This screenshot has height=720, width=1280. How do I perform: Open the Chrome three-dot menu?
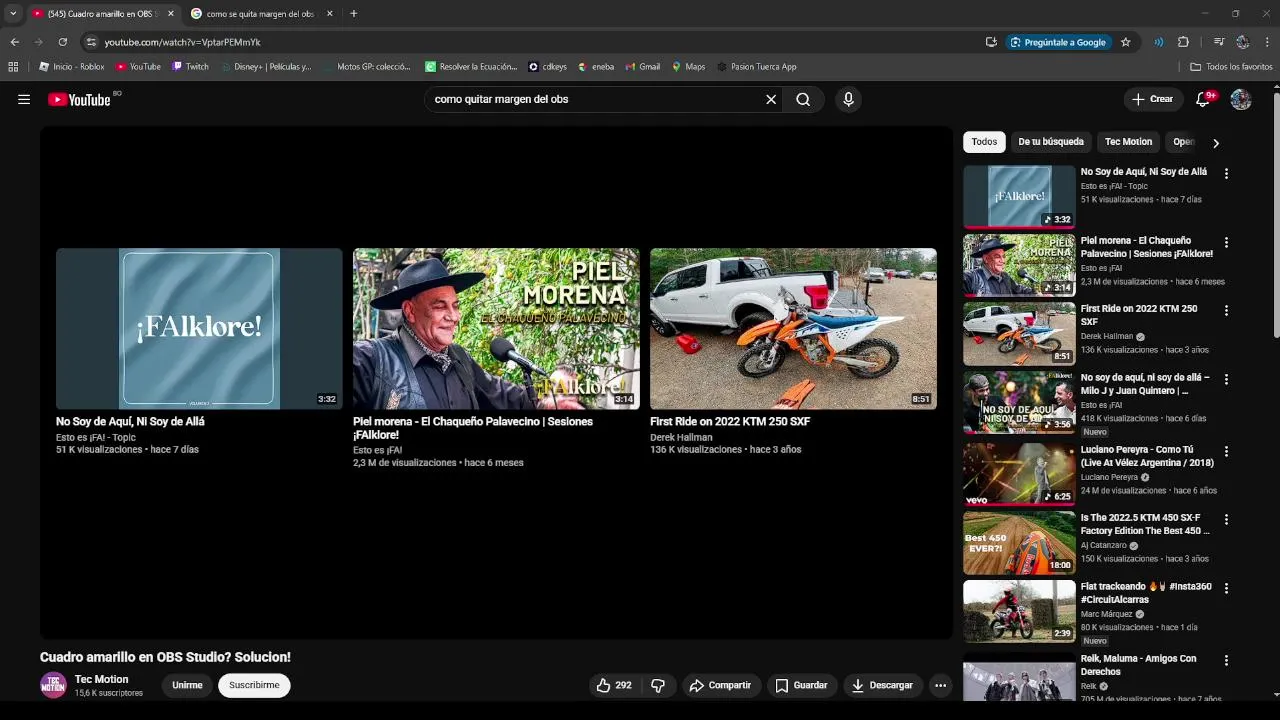click(1267, 42)
